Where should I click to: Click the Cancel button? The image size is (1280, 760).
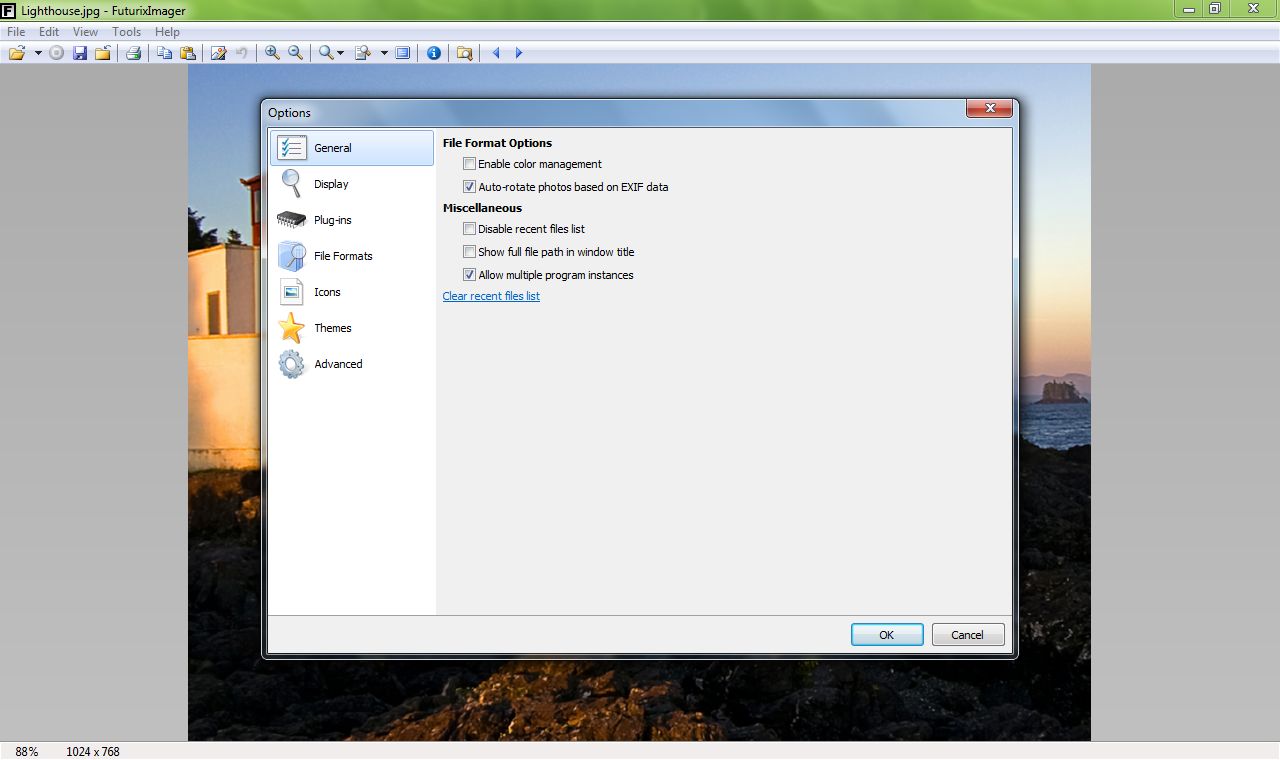(x=968, y=635)
